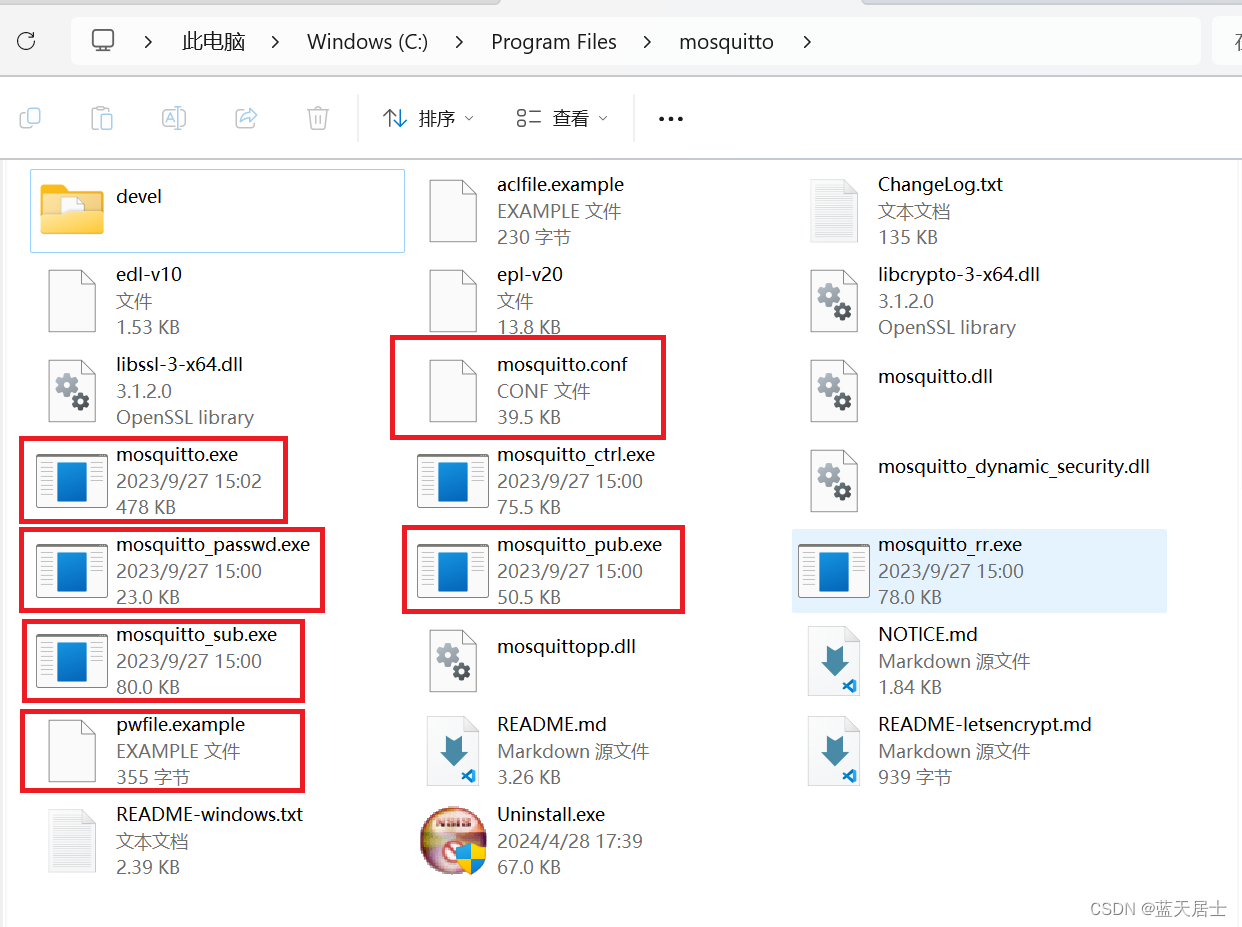Image resolution: width=1242 pixels, height=927 pixels.
Task: Select the mosquitto_ctrl.exe file icon
Action: 453,480
